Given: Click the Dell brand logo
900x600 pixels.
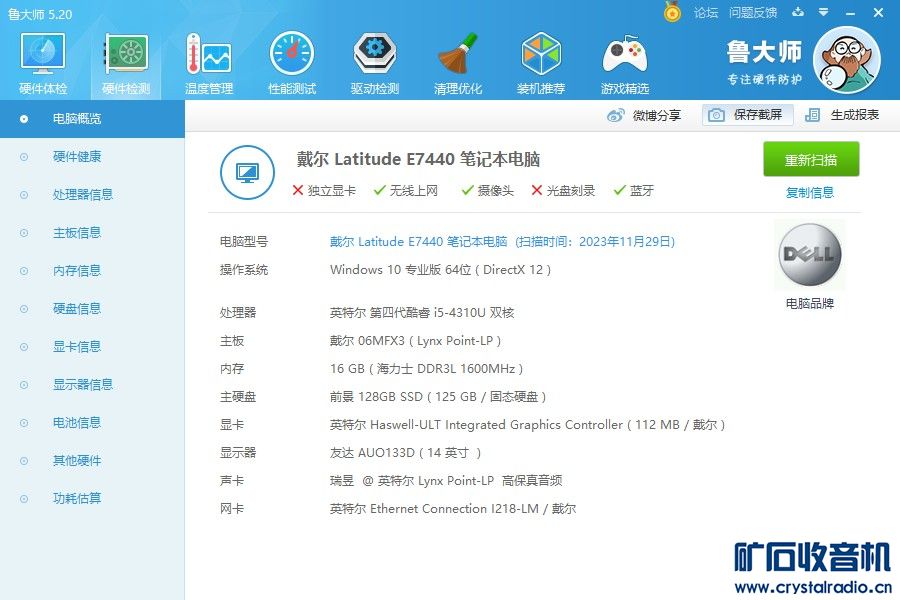Looking at the screenshot, I should (x=809, y=254).
